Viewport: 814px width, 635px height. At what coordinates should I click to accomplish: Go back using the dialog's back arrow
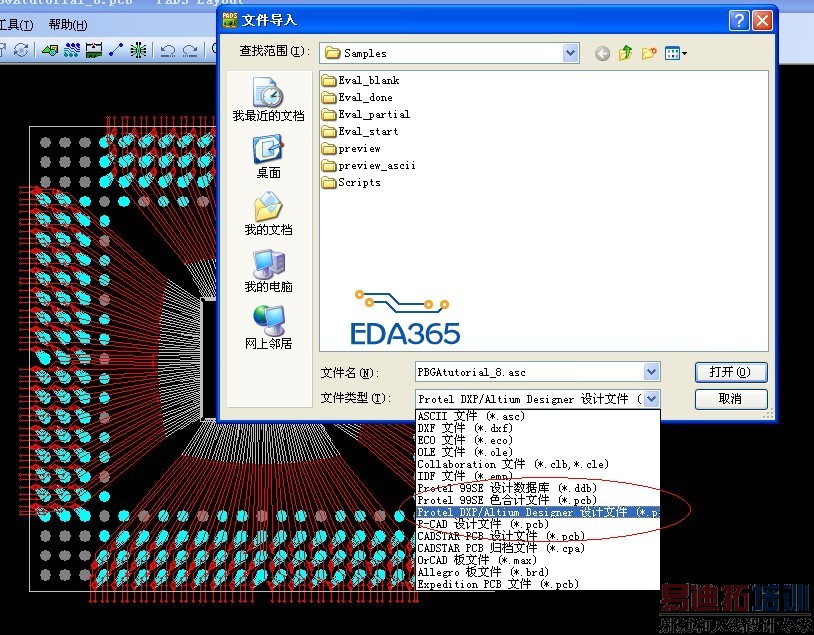pos(602,53)
